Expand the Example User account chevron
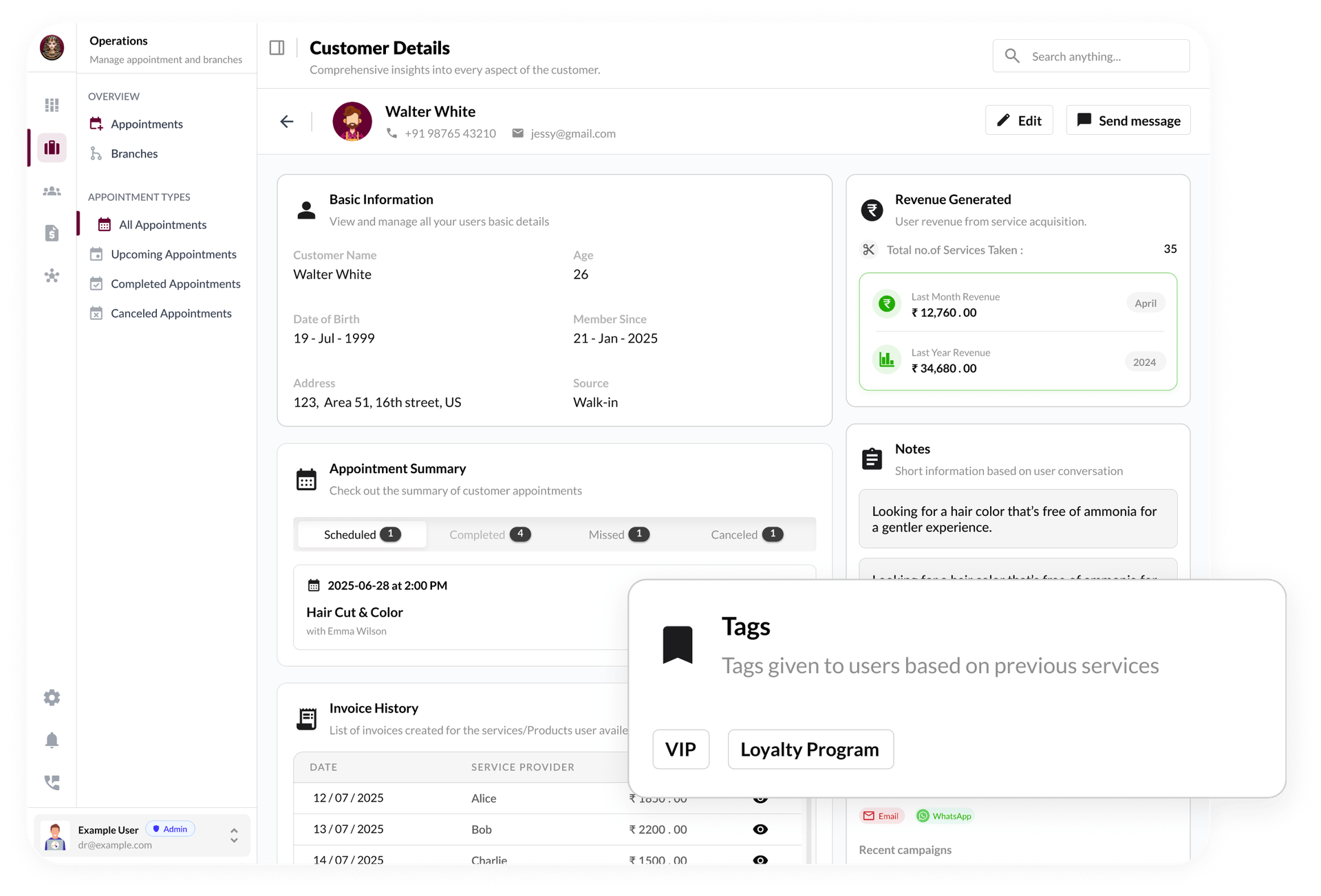Viewport: 1321px width, 896px height. point(234,835)
